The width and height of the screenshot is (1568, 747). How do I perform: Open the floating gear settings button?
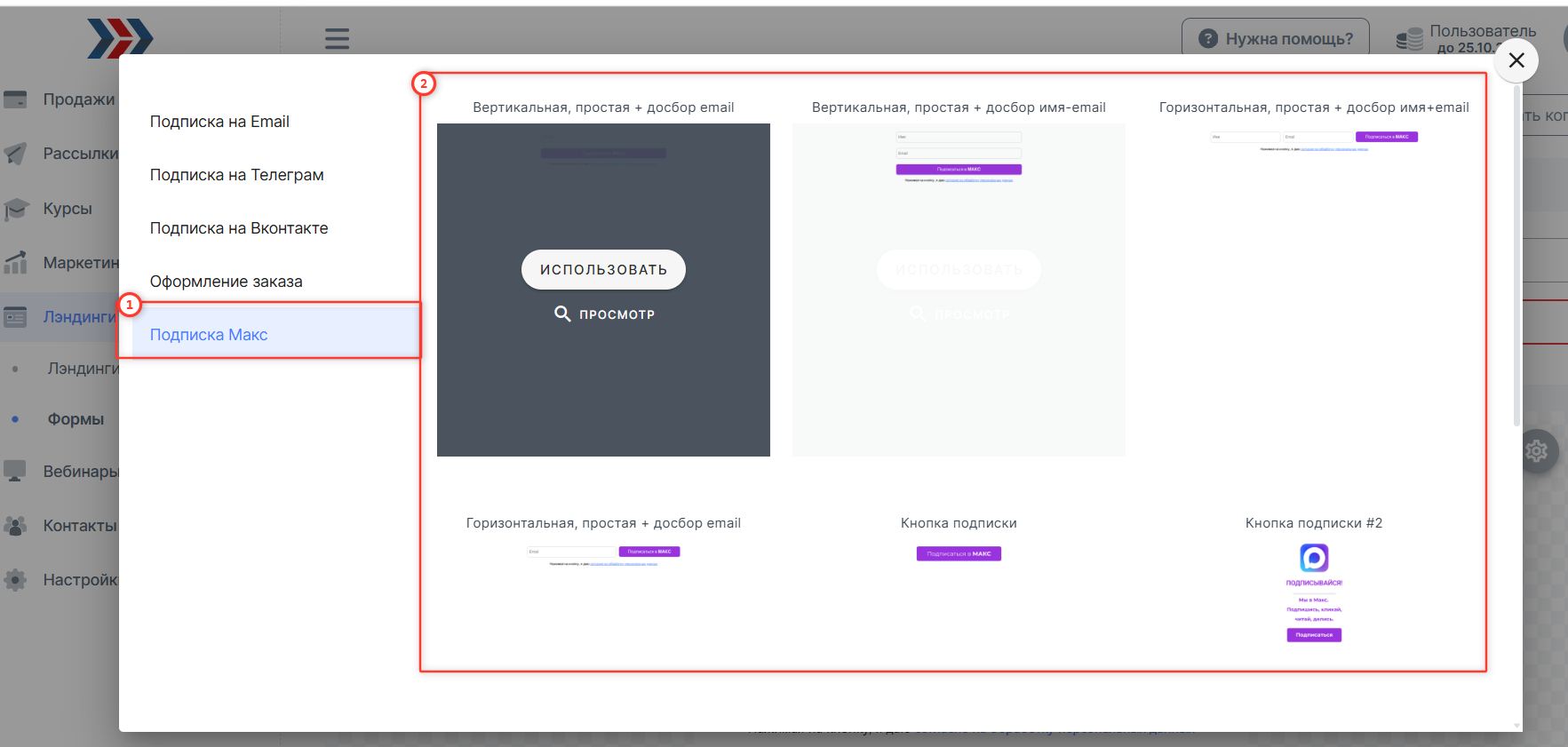[1536, 451]
